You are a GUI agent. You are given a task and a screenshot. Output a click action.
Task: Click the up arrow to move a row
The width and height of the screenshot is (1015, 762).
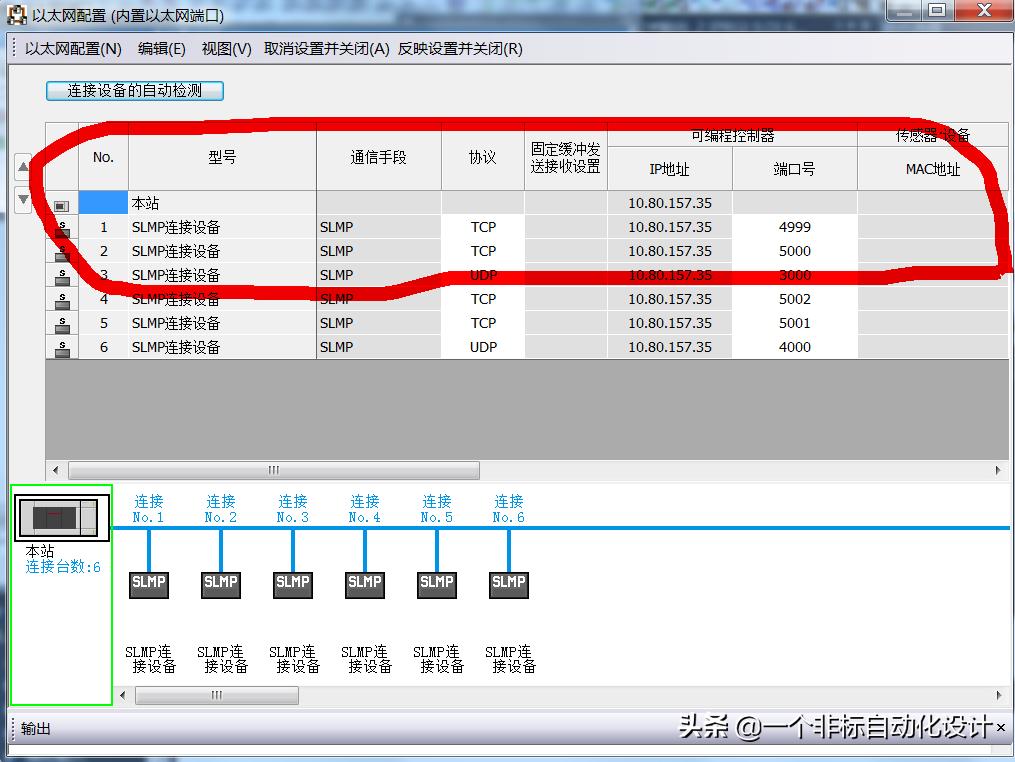pos(23,167)
